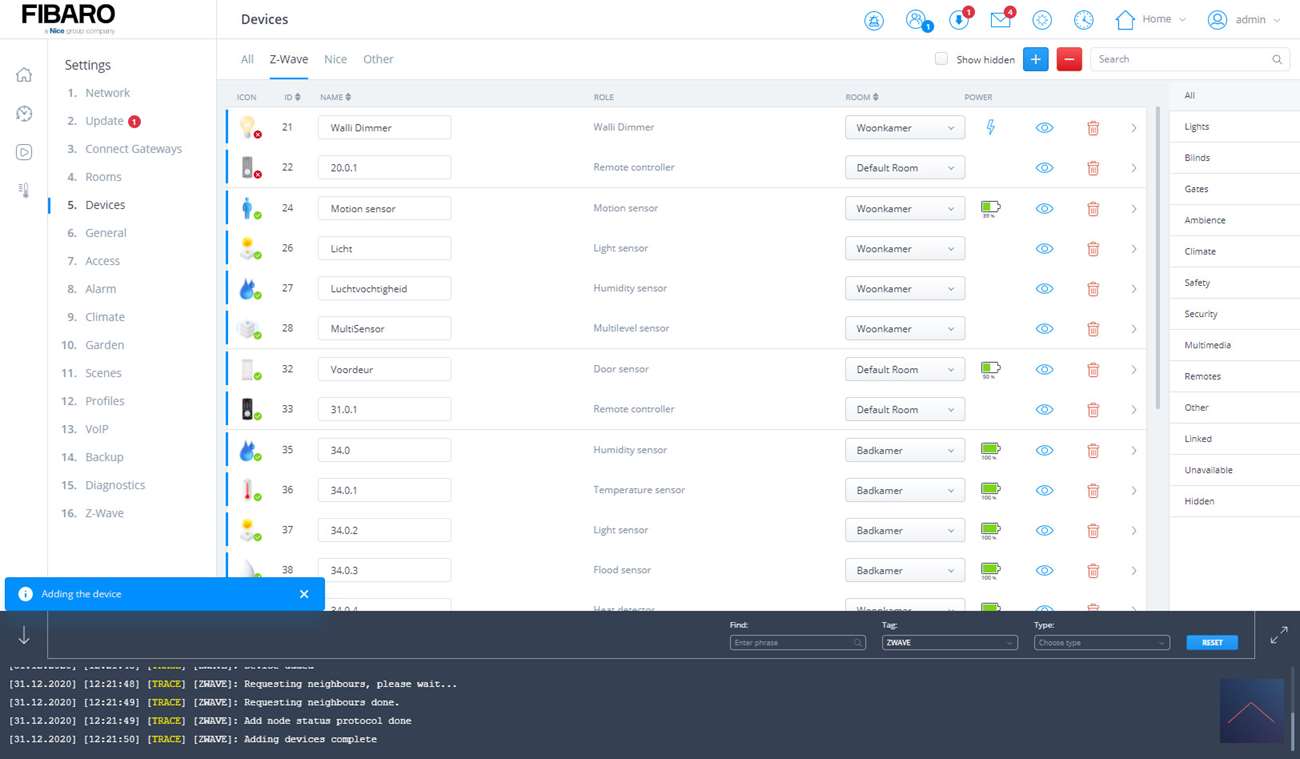Toggle visibility of Motion sensor device
This screenshot has height=759, width=1300.
1044,209
